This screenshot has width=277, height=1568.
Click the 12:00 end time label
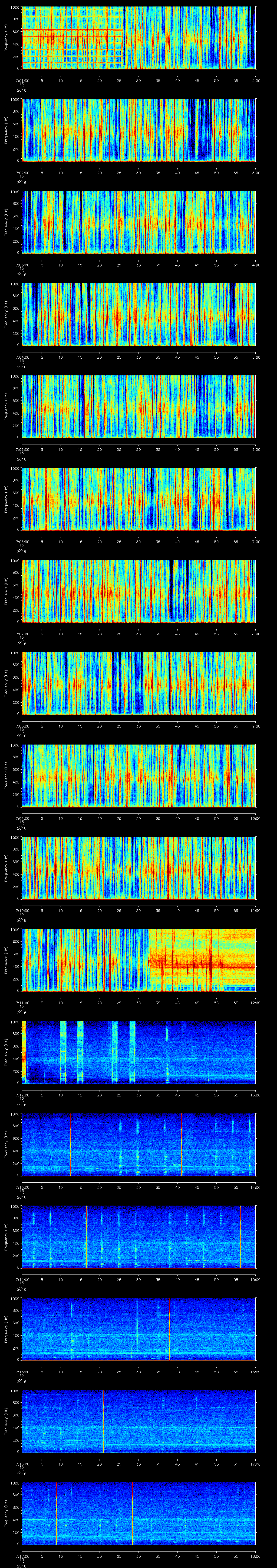[x=255, y=1003]
